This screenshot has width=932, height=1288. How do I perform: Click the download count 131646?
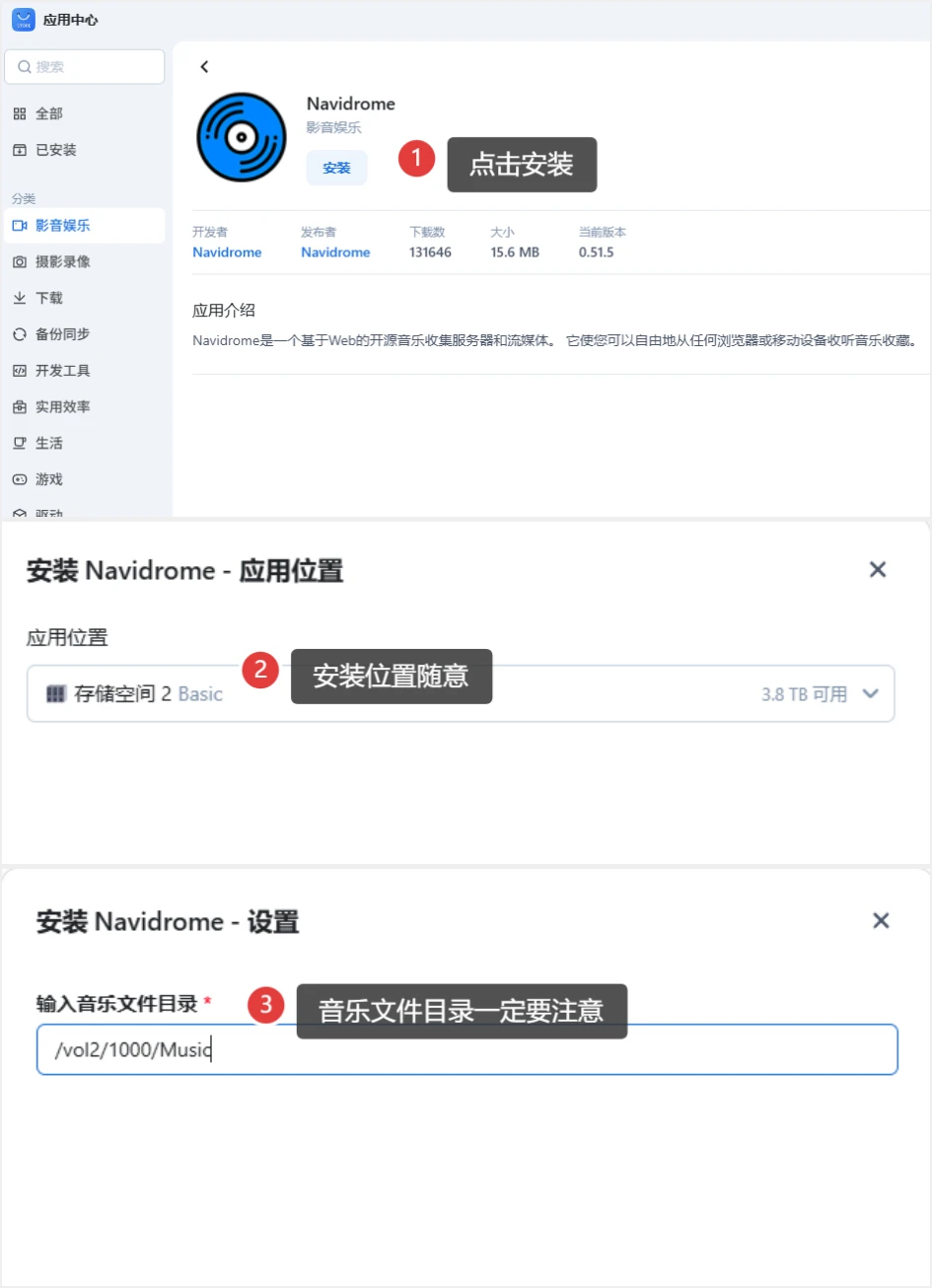(x=430, y=252)
